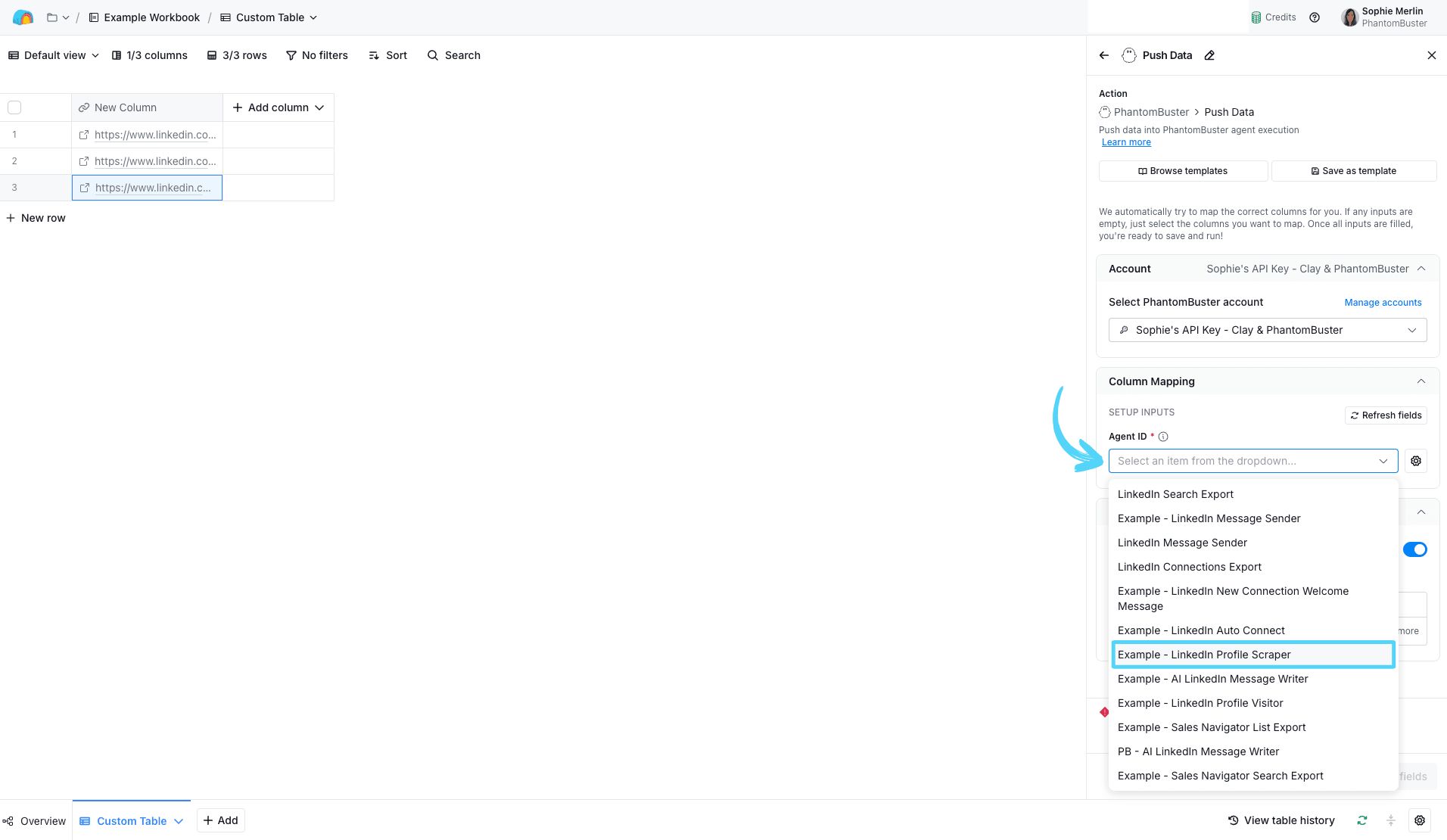
Task: Select Example - Sales Navigator Search Export
Action: click(x=1253, y=776)
